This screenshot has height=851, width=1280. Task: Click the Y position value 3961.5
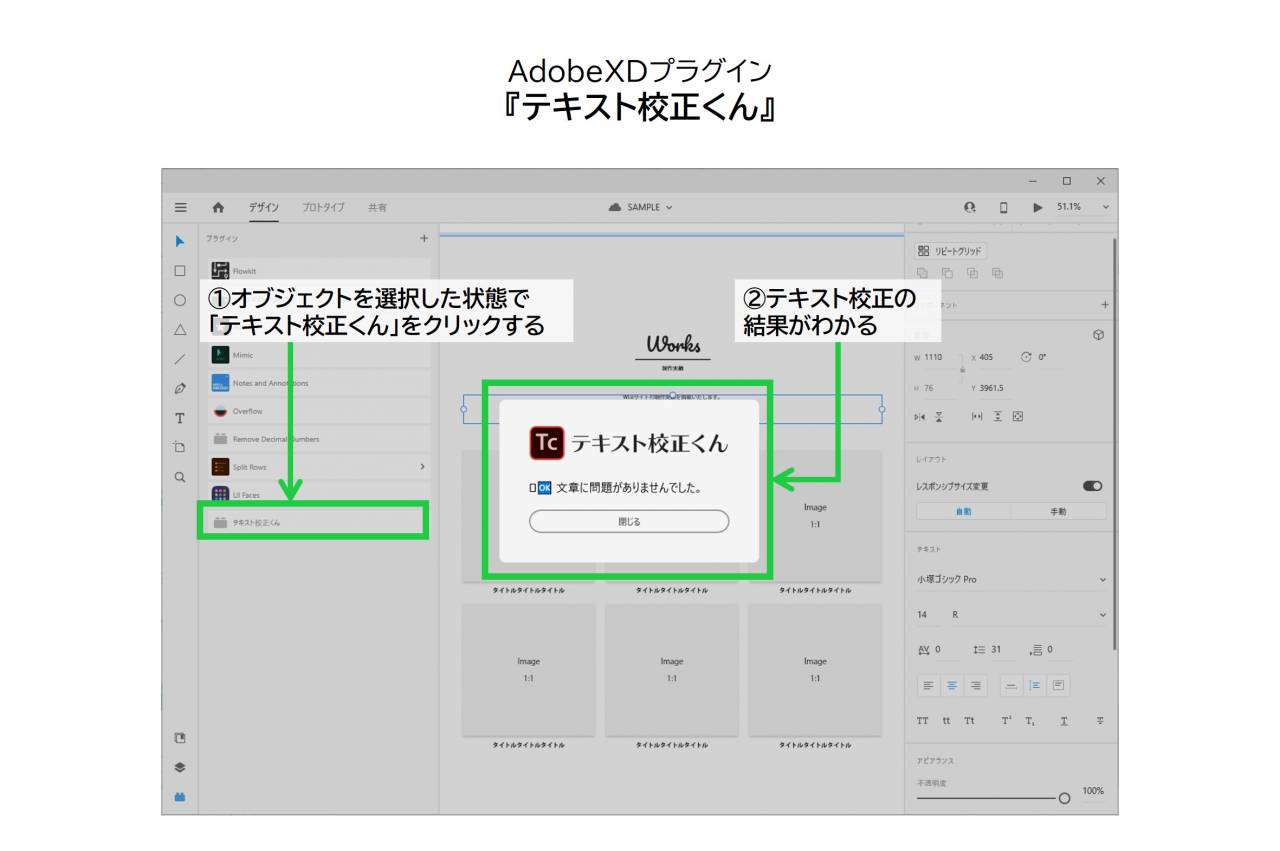coord(992,388)
